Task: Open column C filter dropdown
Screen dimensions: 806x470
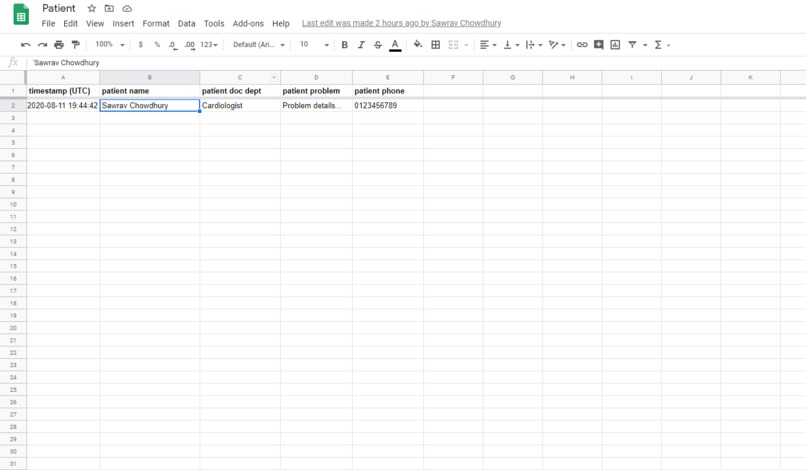Action: 274,78
